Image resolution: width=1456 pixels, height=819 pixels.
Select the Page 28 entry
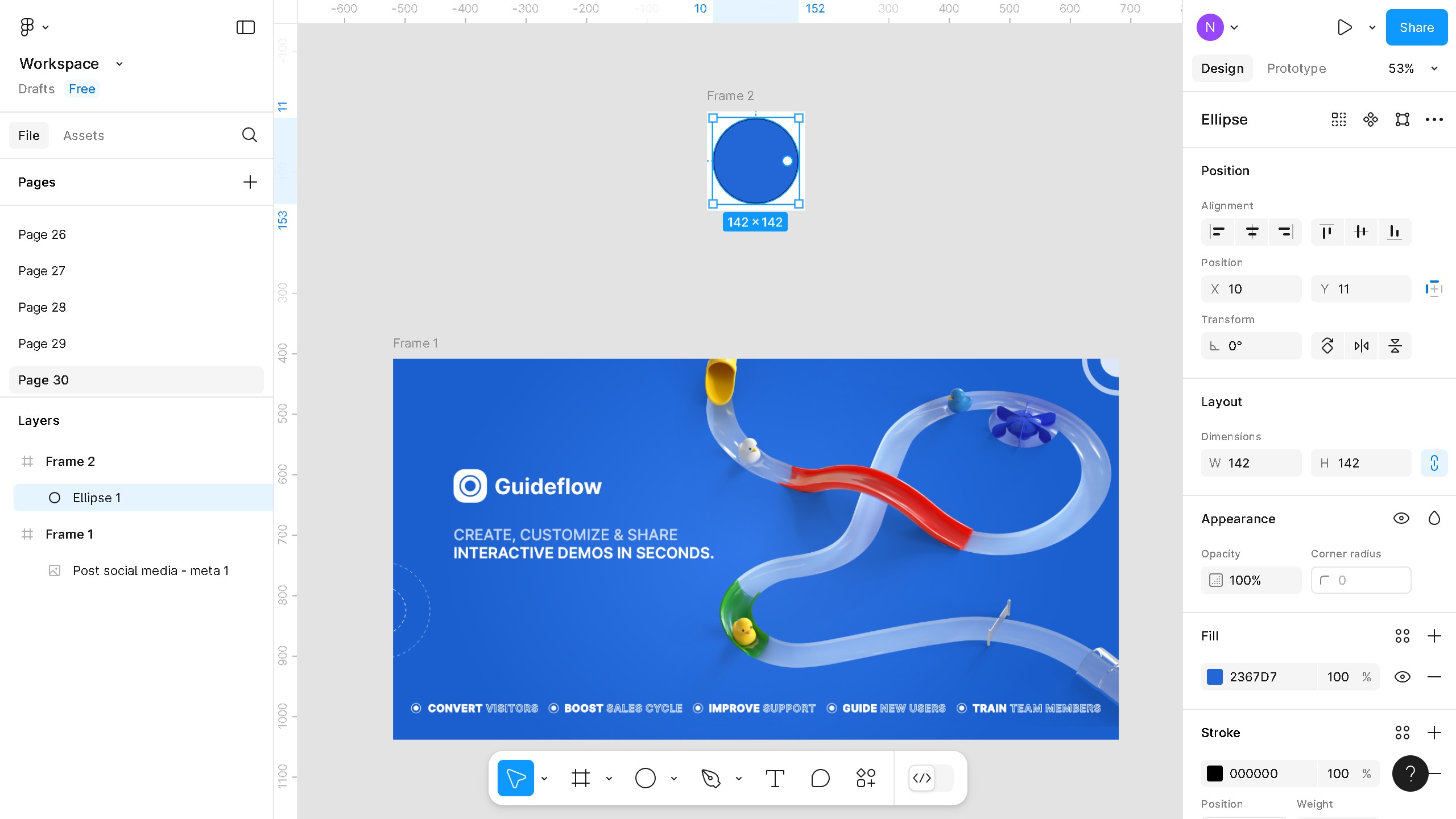pyautogui.click(x=42, y=307)
